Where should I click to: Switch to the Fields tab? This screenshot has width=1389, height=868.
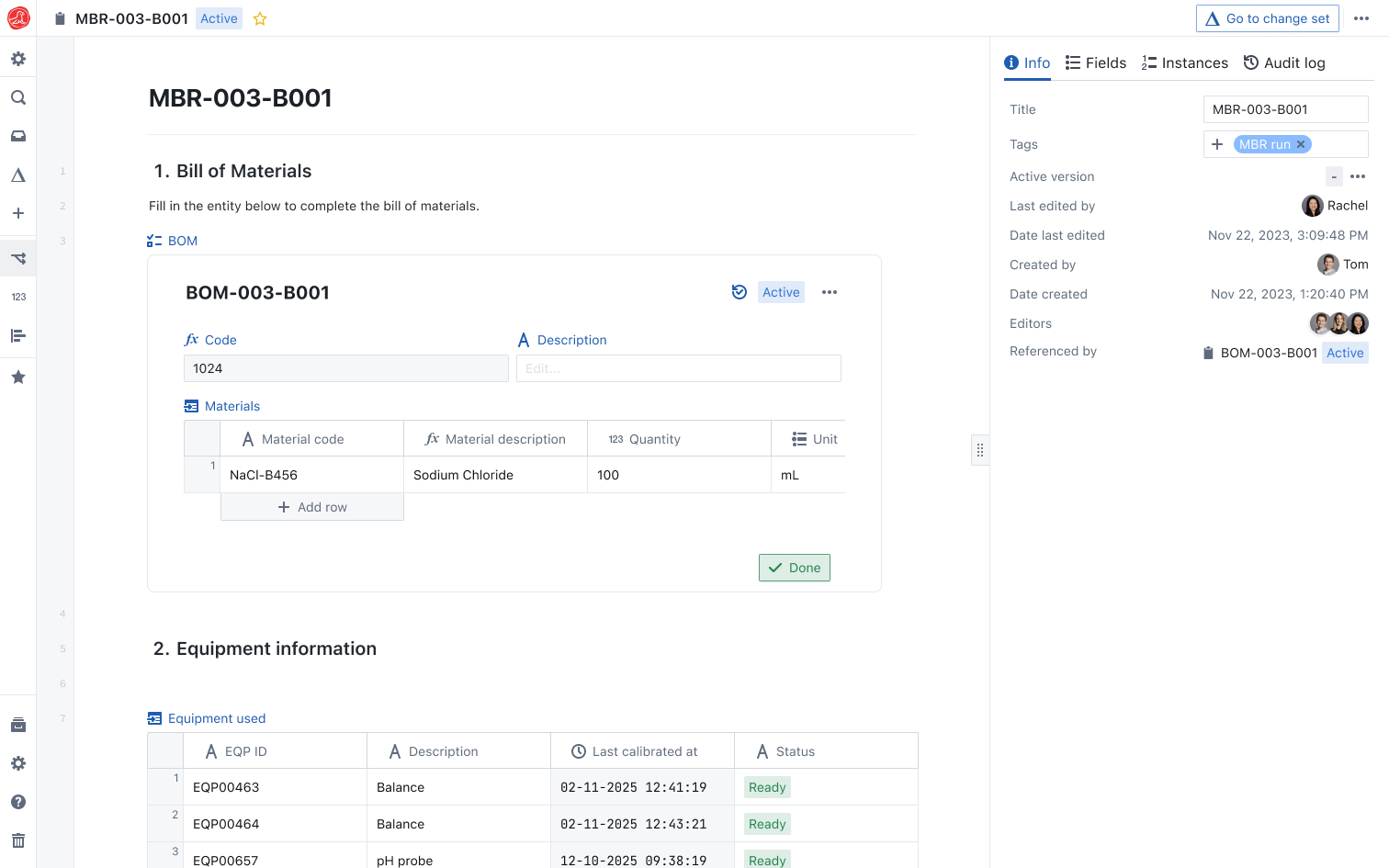[x=1095, y=62]
